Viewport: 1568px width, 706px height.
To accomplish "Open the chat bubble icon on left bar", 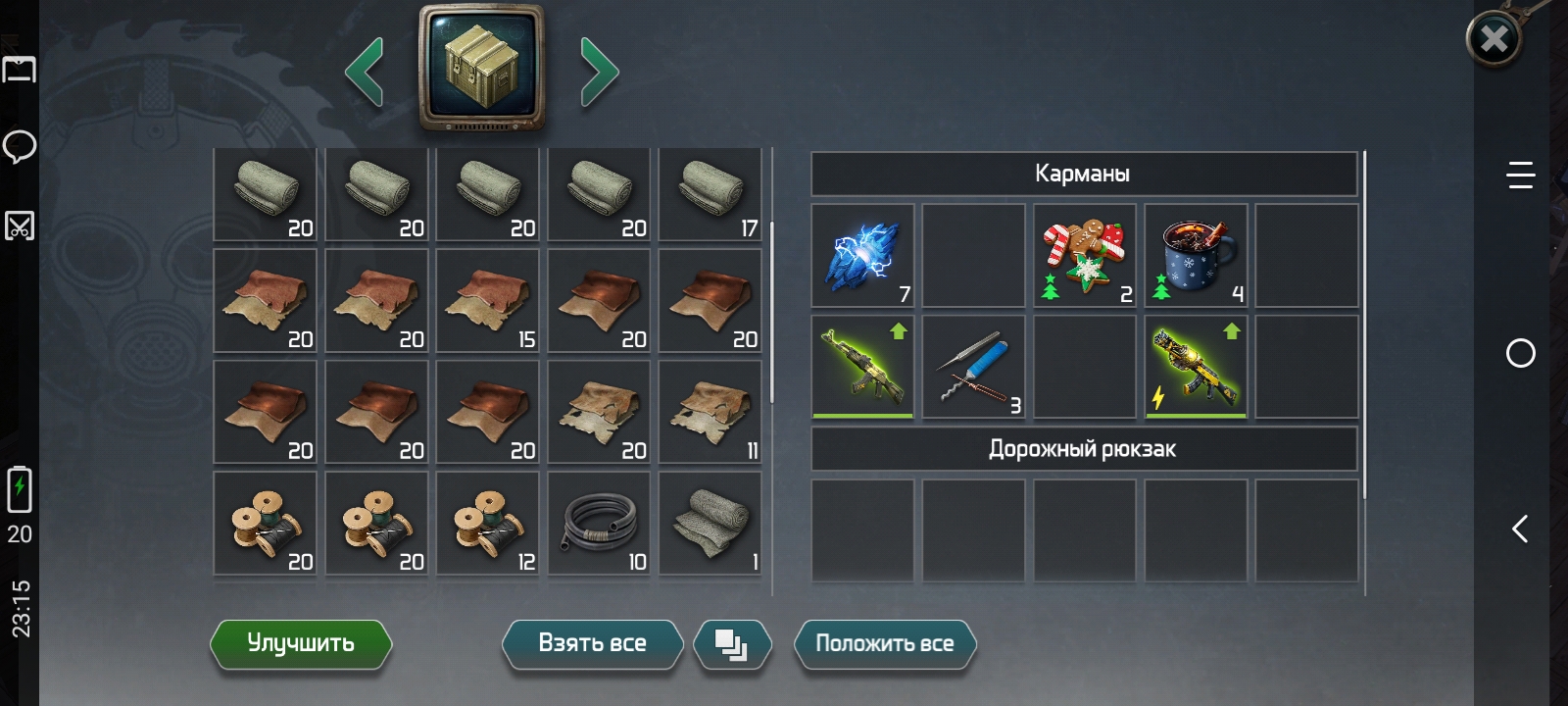I will (20, 147).
